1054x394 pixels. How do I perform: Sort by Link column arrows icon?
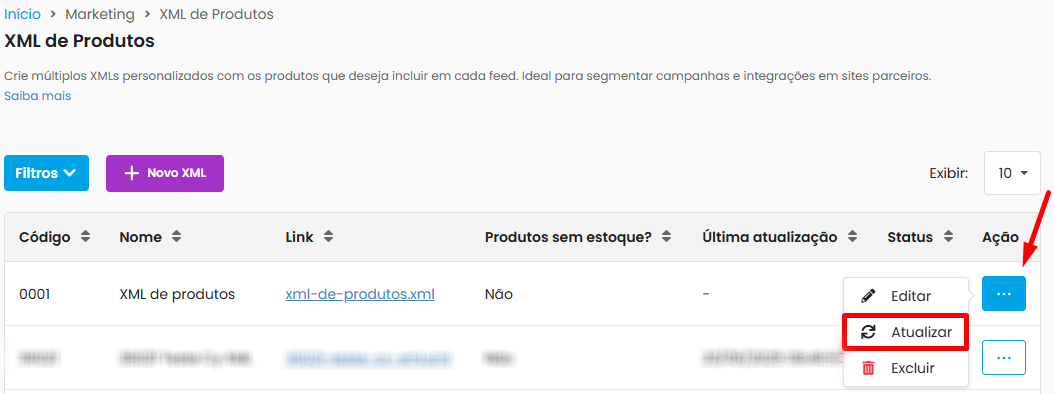(x=328, y=237)
